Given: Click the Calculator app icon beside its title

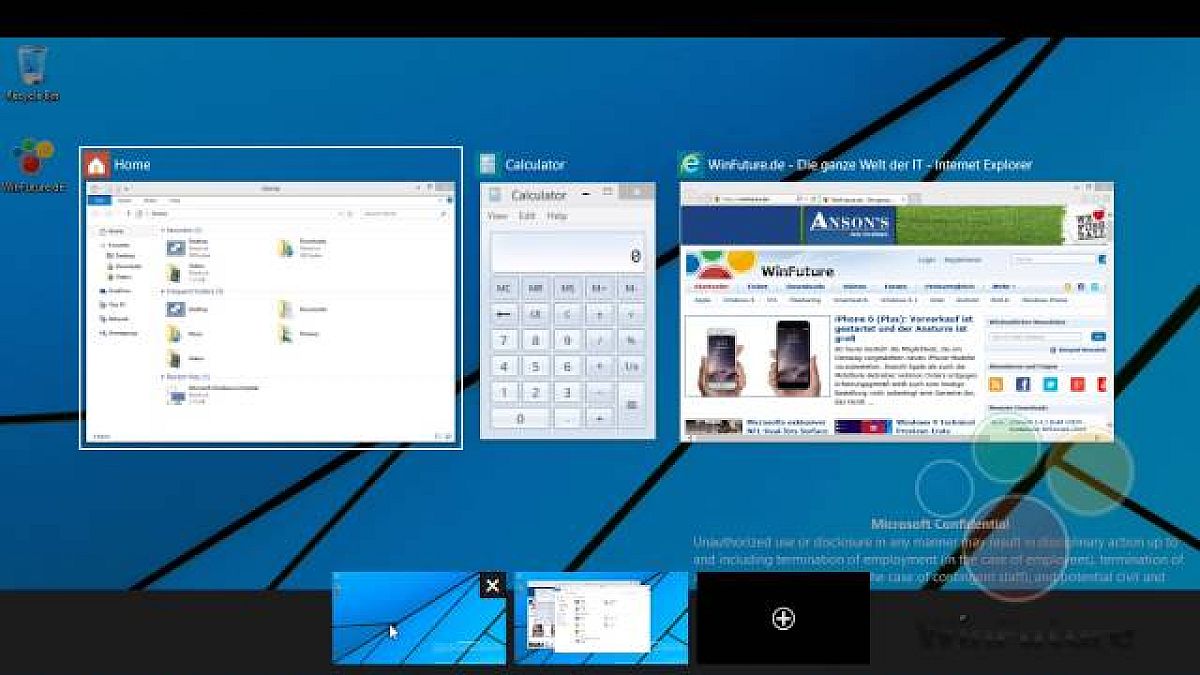Looking at the screenshot, I should pos(488,164).
